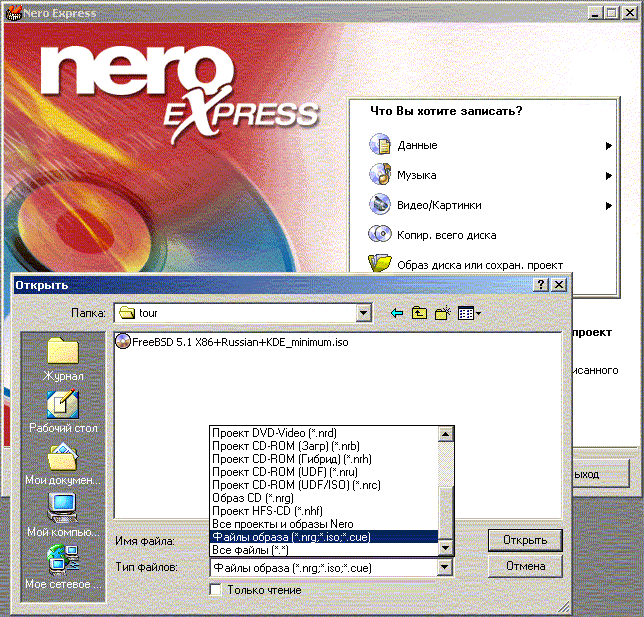The width and height of the screenshot is (644, 617).
Task: Open the Журнал places shortcut
Action: 63,359
